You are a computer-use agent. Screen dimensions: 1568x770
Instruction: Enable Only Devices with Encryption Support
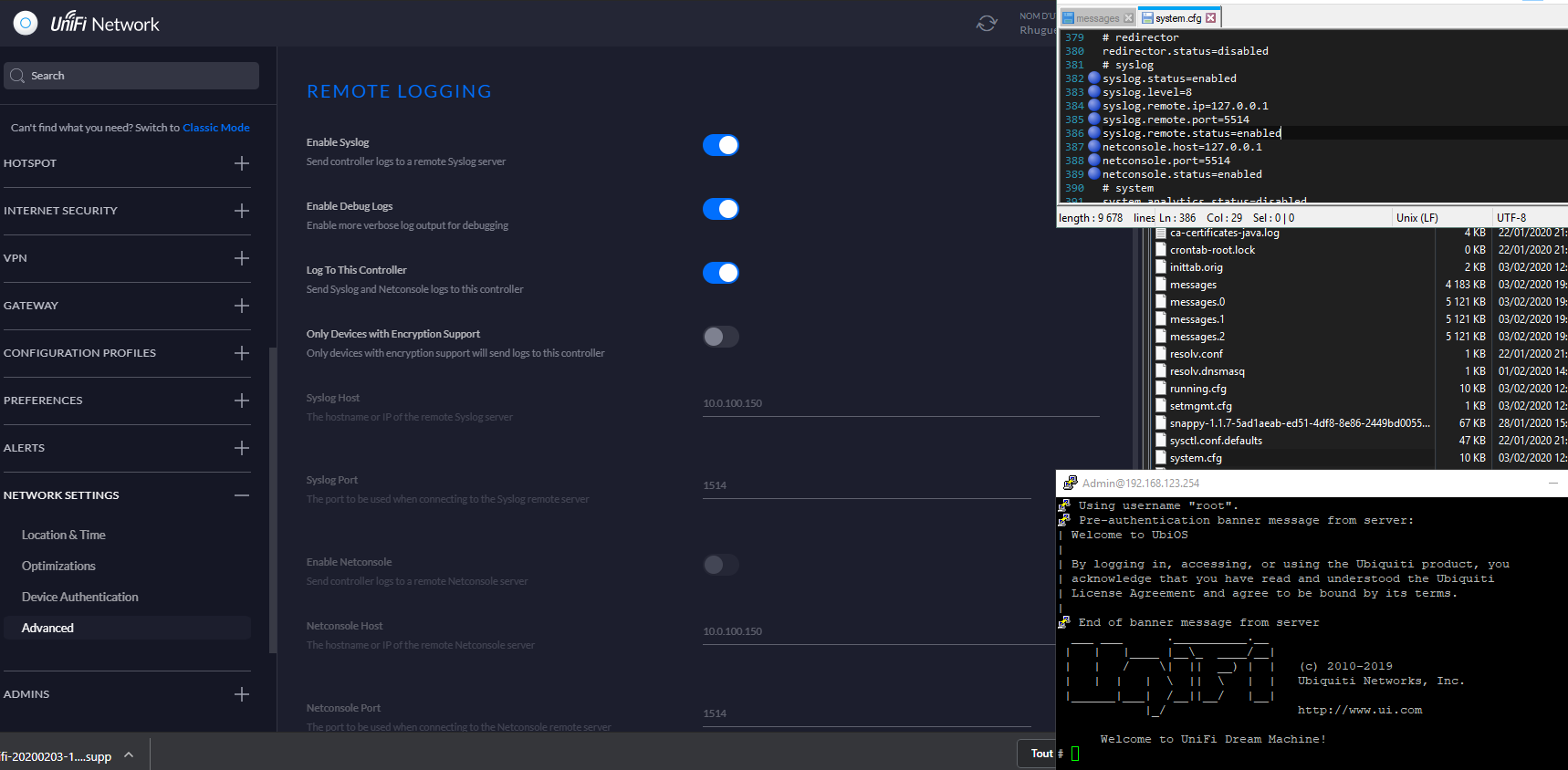point(720,337)
